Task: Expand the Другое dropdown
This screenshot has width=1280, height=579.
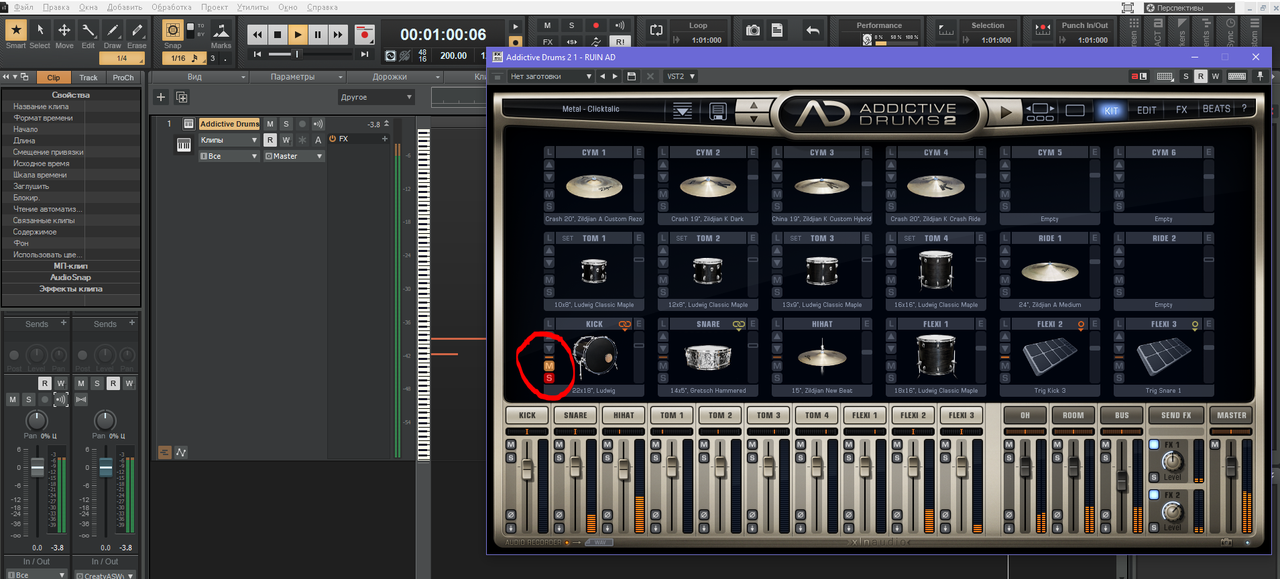Action: (x=376, y=97)
